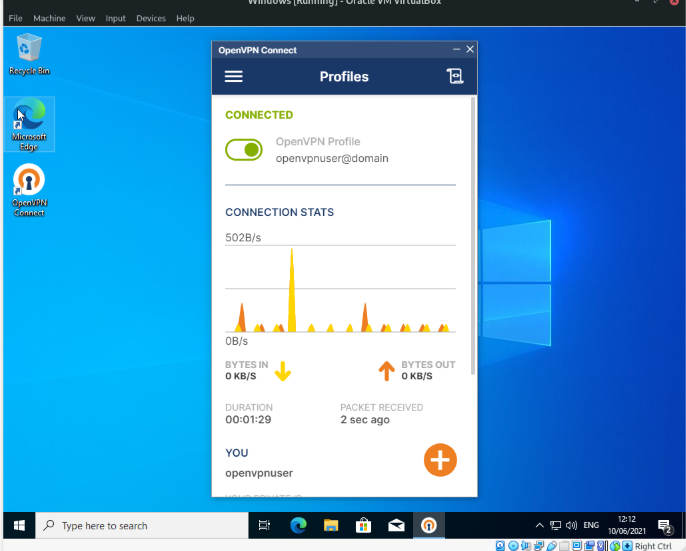Expand the hidden system tray icons chevron
This screenshot has width=686, height=551.
(539, 525)
